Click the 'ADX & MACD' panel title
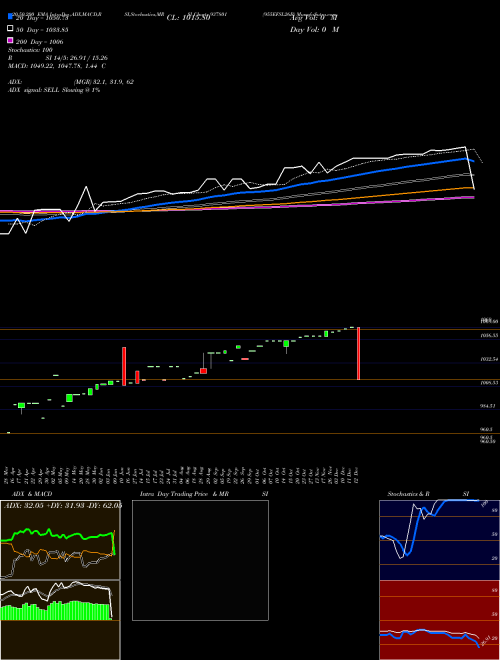Viewport: 500px width, 660px height. (32, 494)
